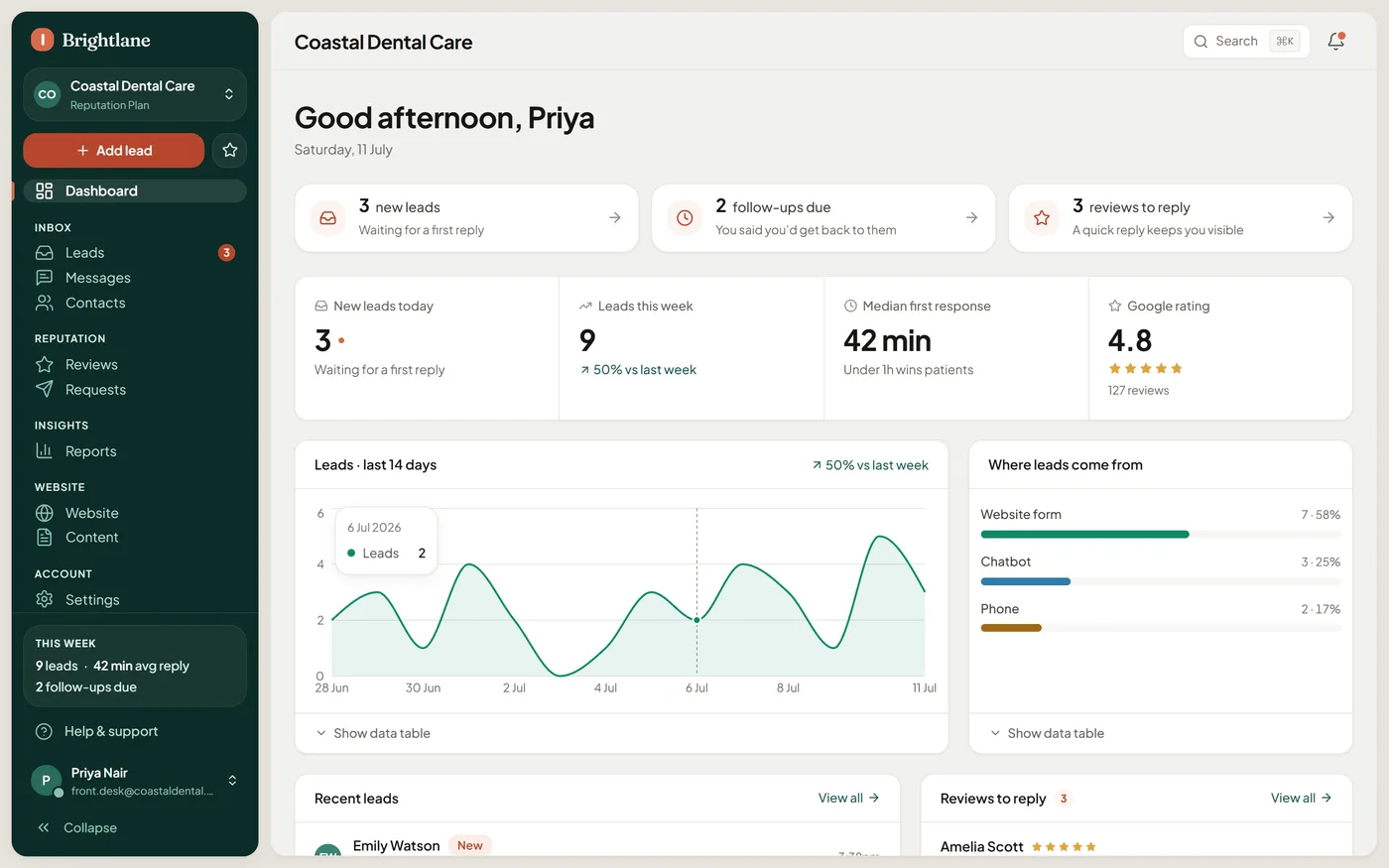Click the 42 min median response value

click(x=887, y=340)
